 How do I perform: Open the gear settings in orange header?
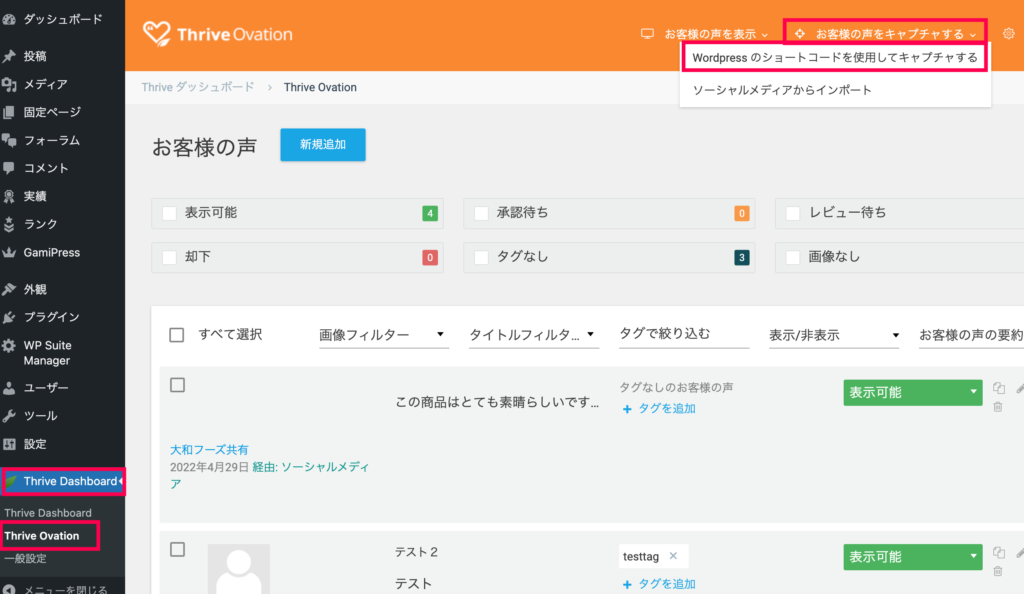point(1009,33)
